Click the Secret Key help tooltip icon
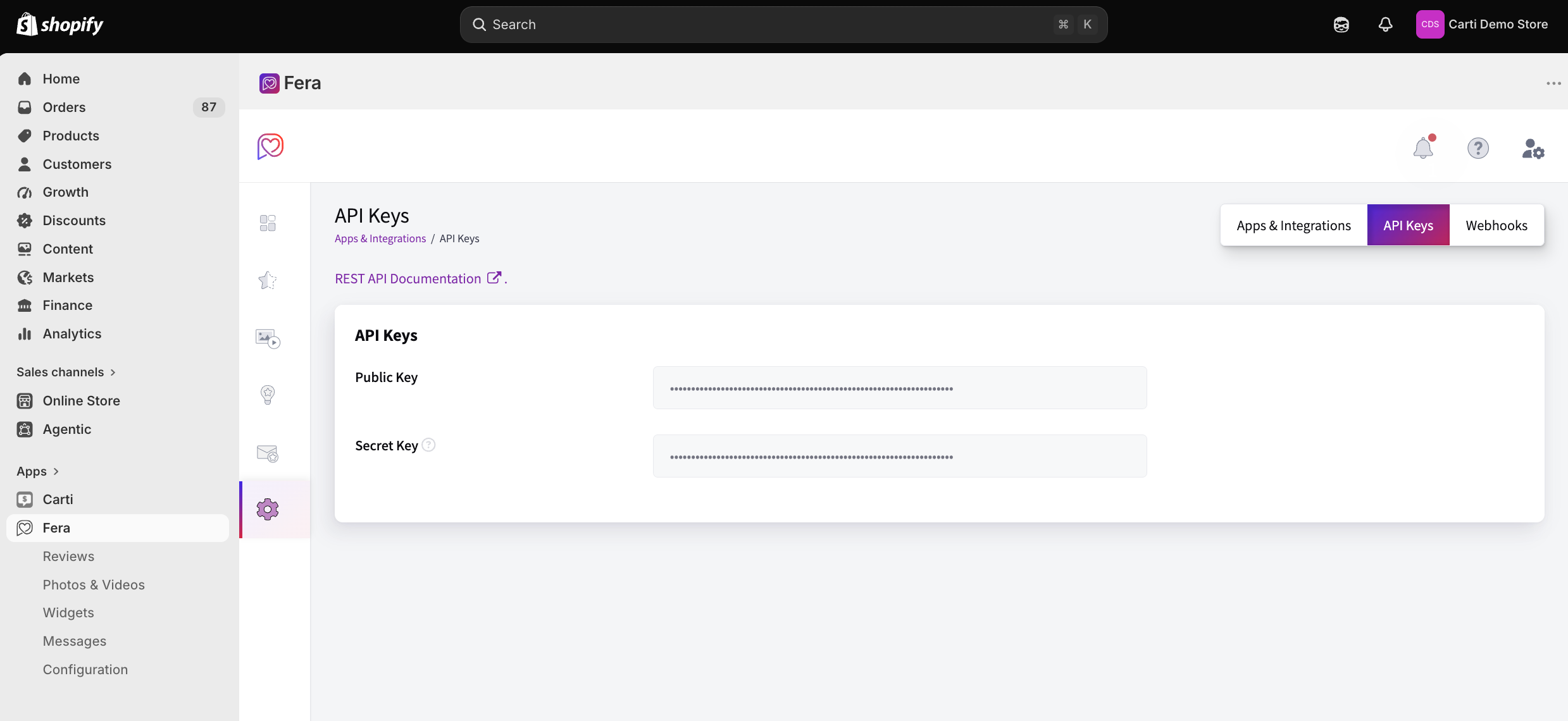1568x721 pixels. tap(428, 445)
